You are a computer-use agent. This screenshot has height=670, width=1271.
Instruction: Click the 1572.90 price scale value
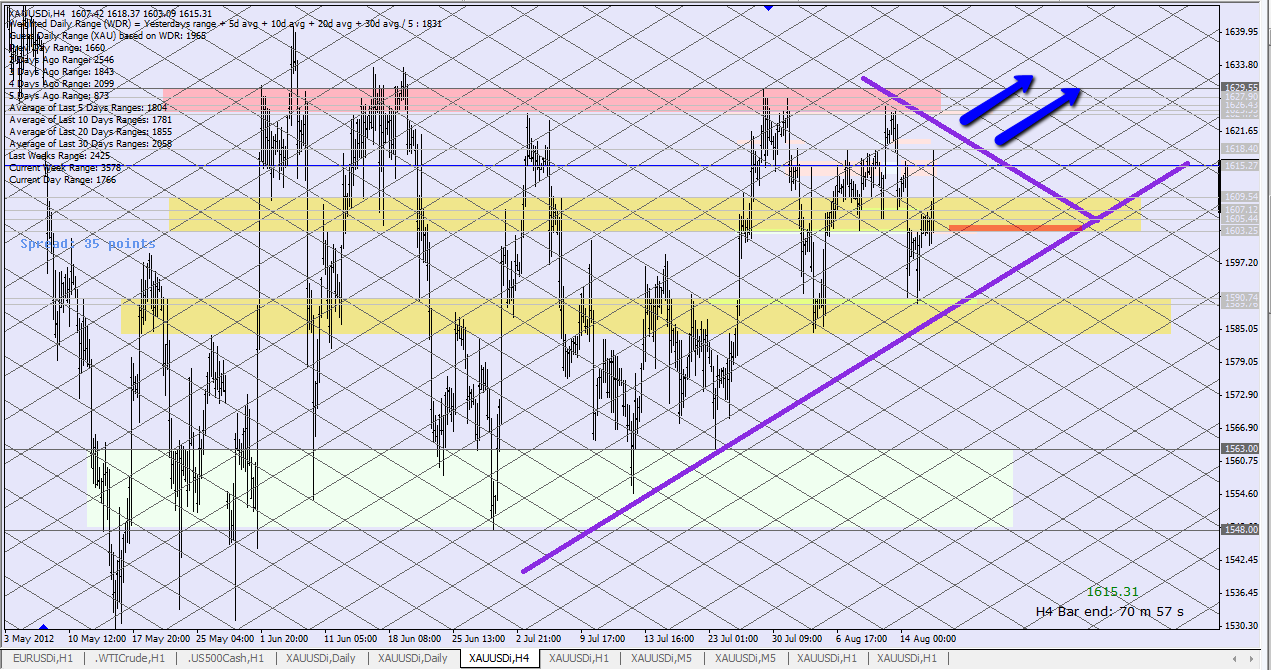pyautogui.click(x=1240, y=394)
